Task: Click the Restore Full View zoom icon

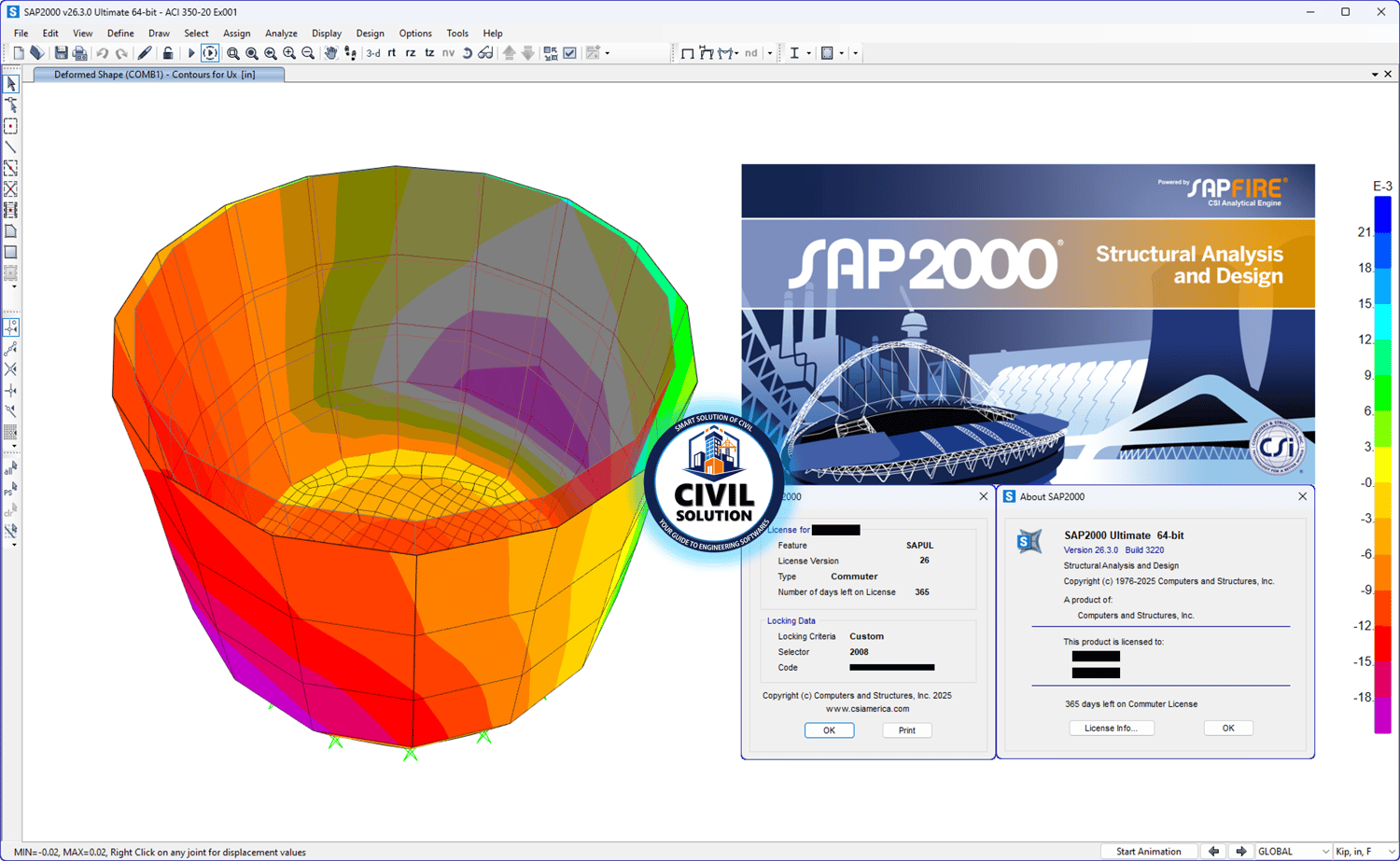Action: click(x=252, y=53)
